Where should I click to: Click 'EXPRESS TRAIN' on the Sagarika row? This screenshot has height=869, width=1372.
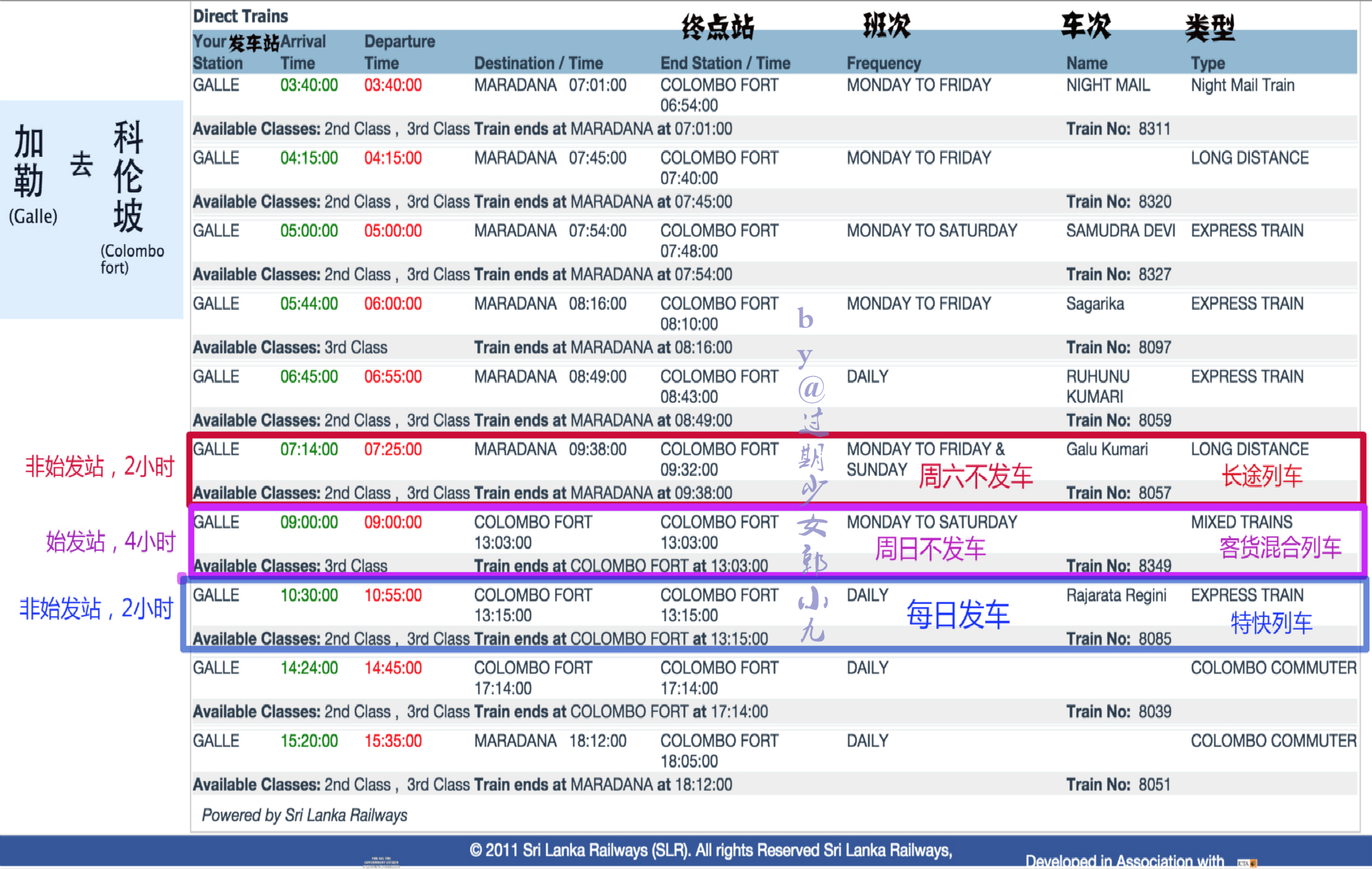1247,304
